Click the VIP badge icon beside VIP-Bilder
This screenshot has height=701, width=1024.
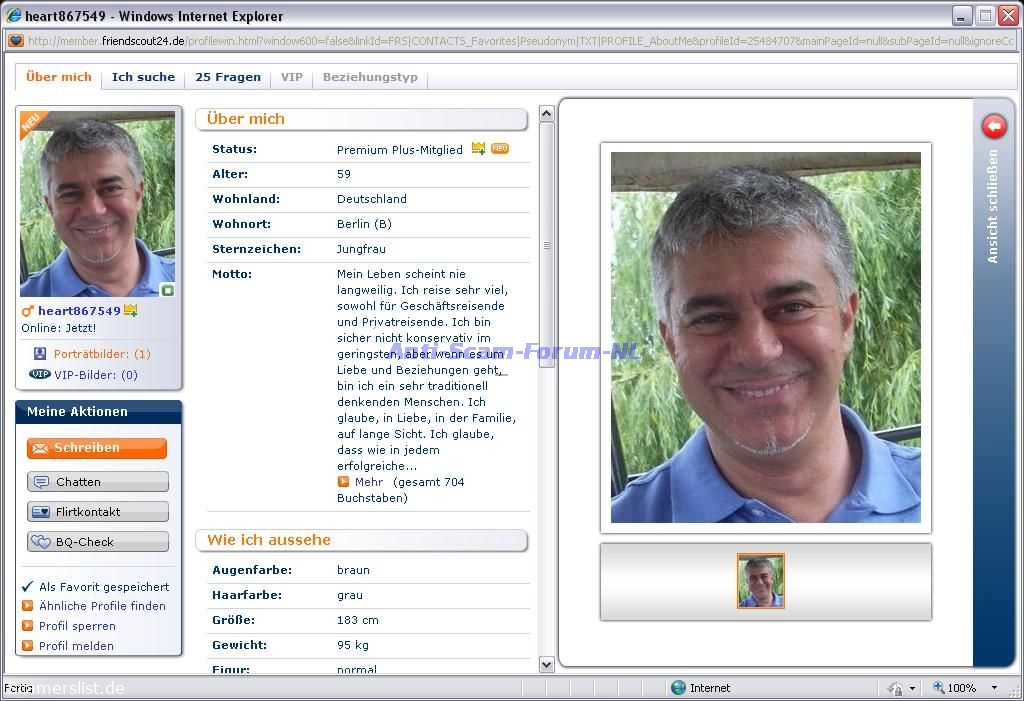40,375
